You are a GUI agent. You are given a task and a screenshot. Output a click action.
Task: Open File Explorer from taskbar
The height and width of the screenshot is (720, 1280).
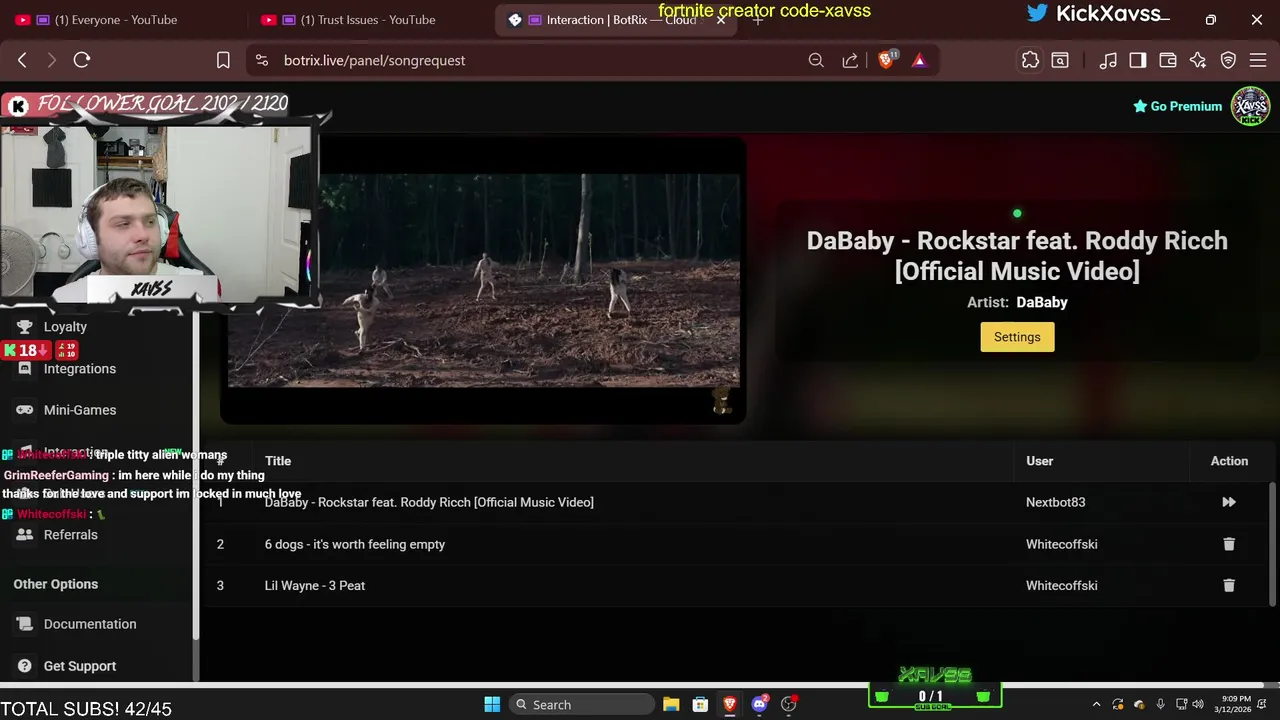[671, 704]
